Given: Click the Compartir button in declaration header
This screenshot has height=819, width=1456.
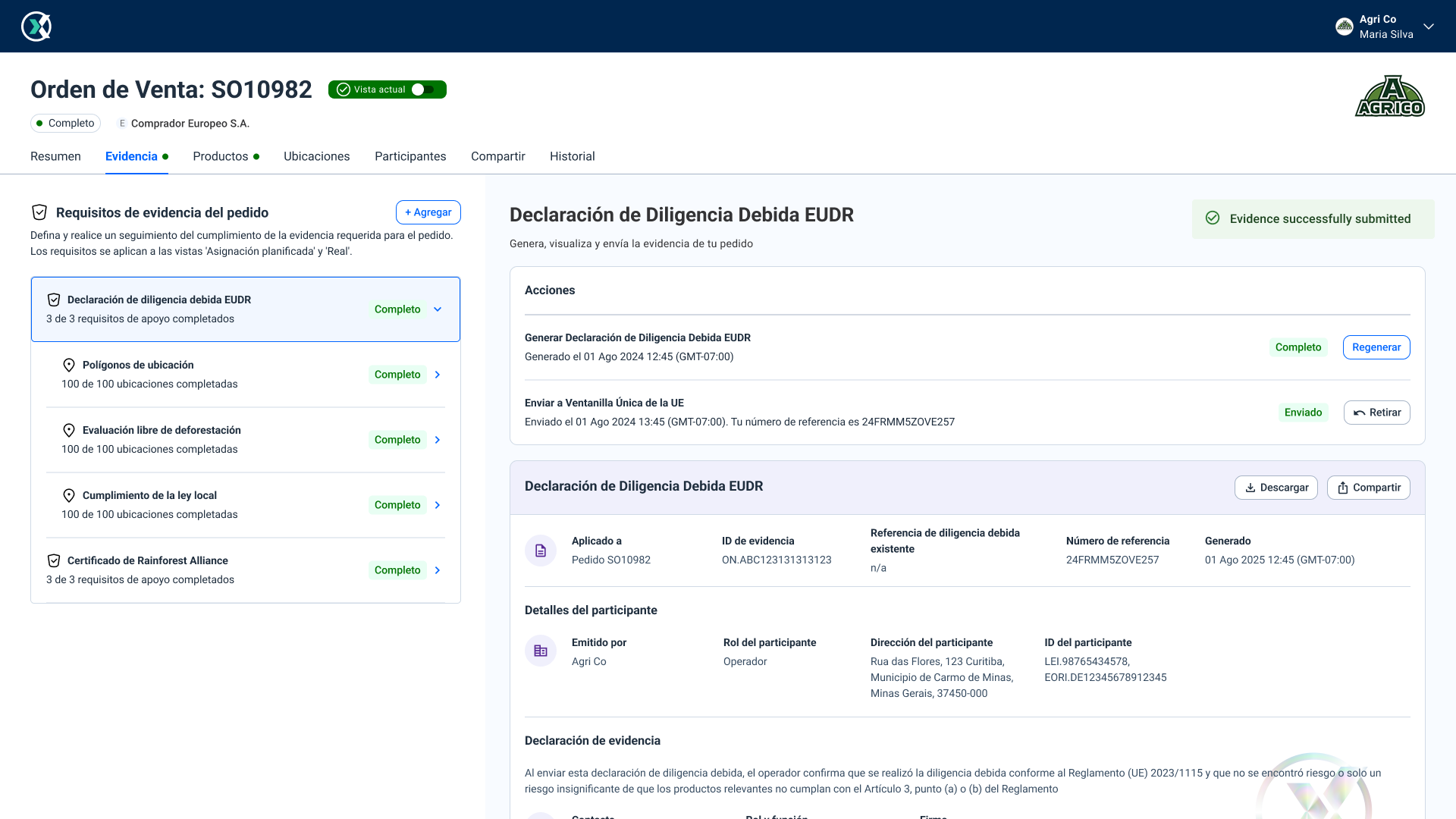Looking at the screenshot, I should pos(1369,488).
